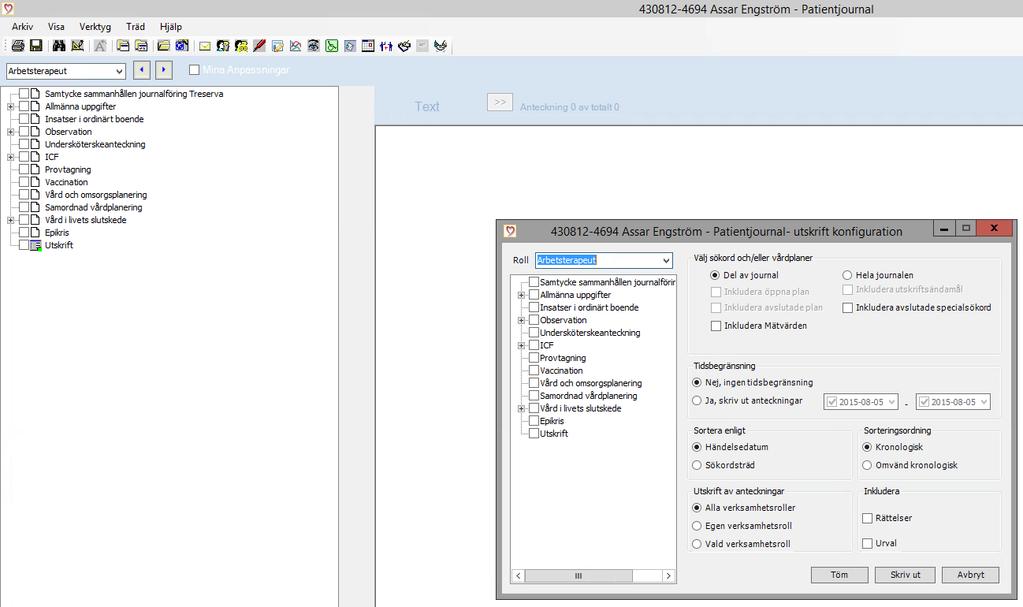Viewport: 1023px width, 607px height.
Task: Click the dialog tree scrollbar's right arrow
Action: coord(668,576)
